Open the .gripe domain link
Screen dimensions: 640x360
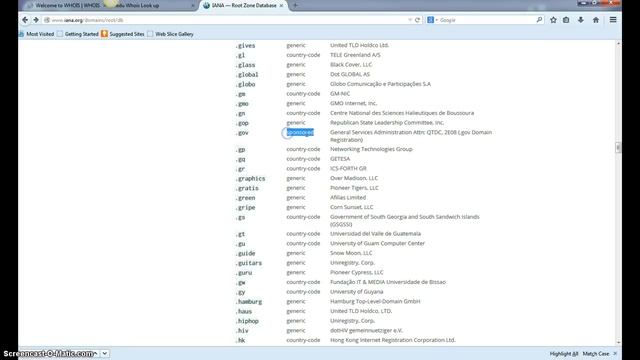(245, 207)
